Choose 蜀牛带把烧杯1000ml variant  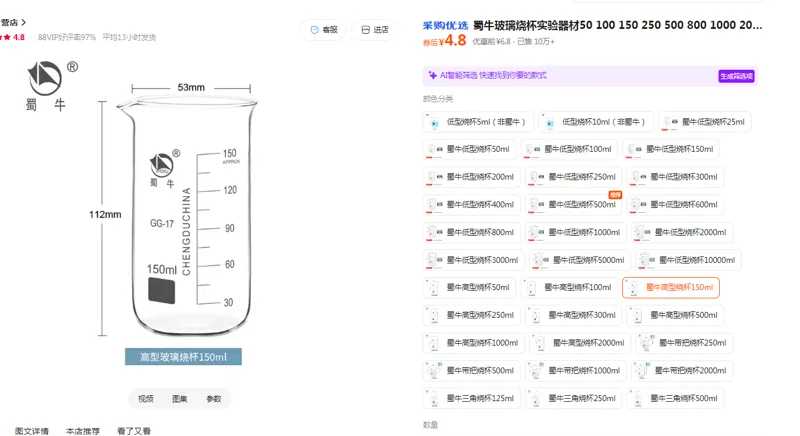[x=576, y=371]
